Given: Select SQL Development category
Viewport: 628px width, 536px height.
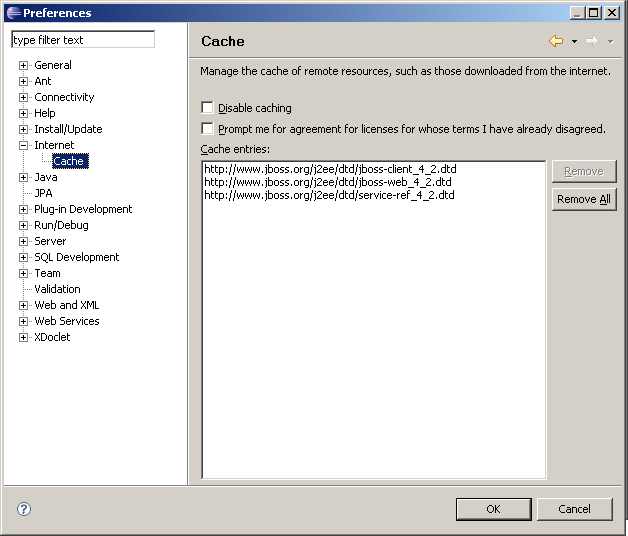Looking at the screenshot, I should pos(76,257).
